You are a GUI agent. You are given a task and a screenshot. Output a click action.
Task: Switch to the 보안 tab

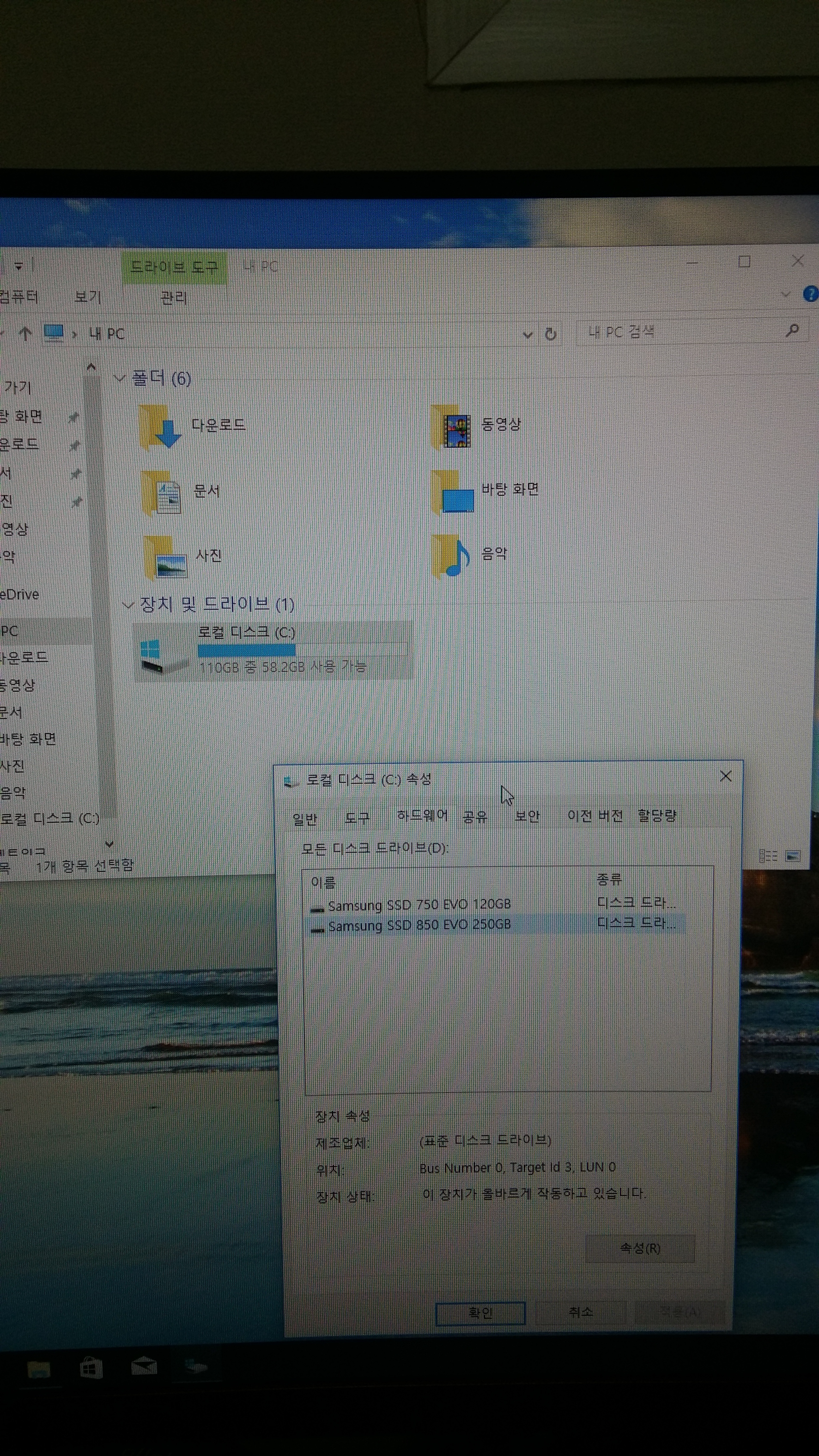[527, 816]
